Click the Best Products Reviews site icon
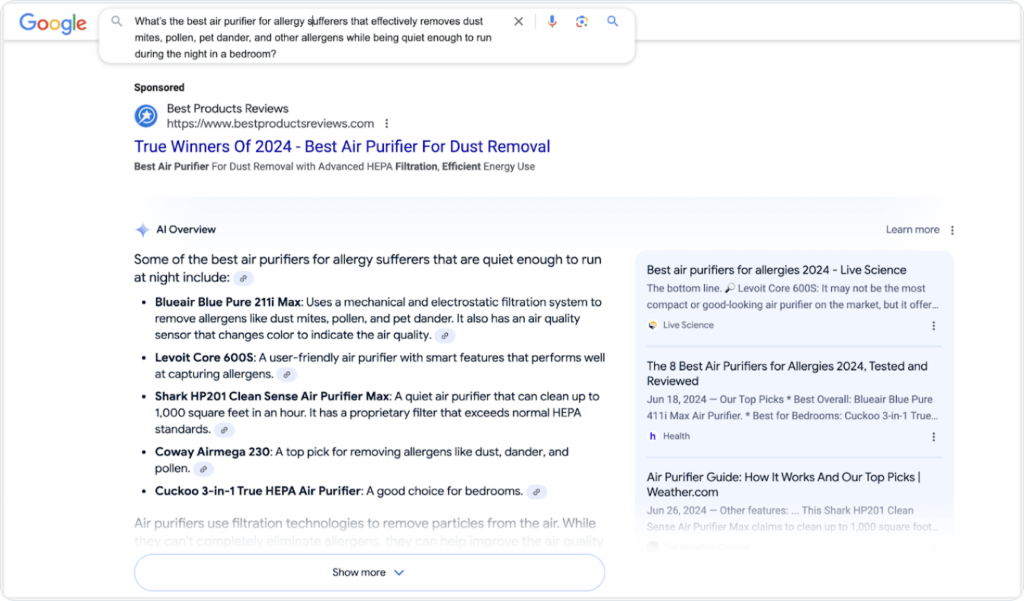 click(146, 116)
